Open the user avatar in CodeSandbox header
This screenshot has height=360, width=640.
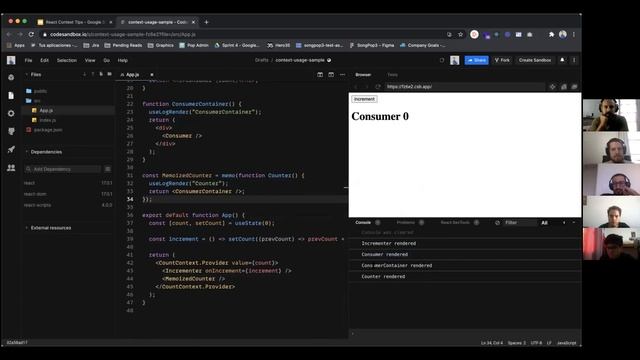(454, 60)
